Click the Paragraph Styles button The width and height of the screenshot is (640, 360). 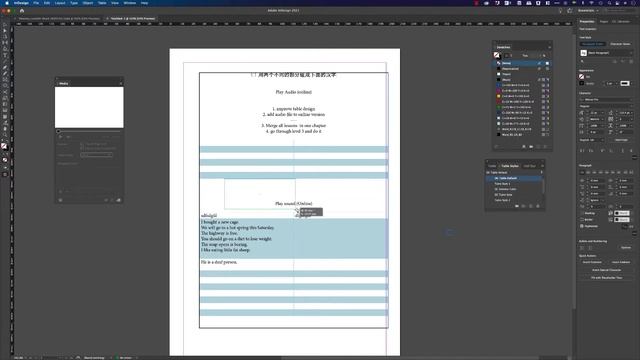pyautogui.click(x=593, y=44)
